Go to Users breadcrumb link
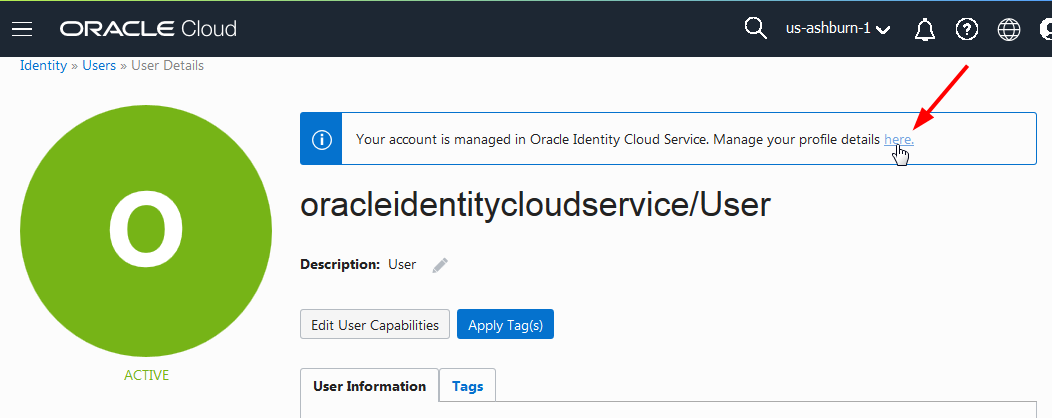 (x=99, y=66)
